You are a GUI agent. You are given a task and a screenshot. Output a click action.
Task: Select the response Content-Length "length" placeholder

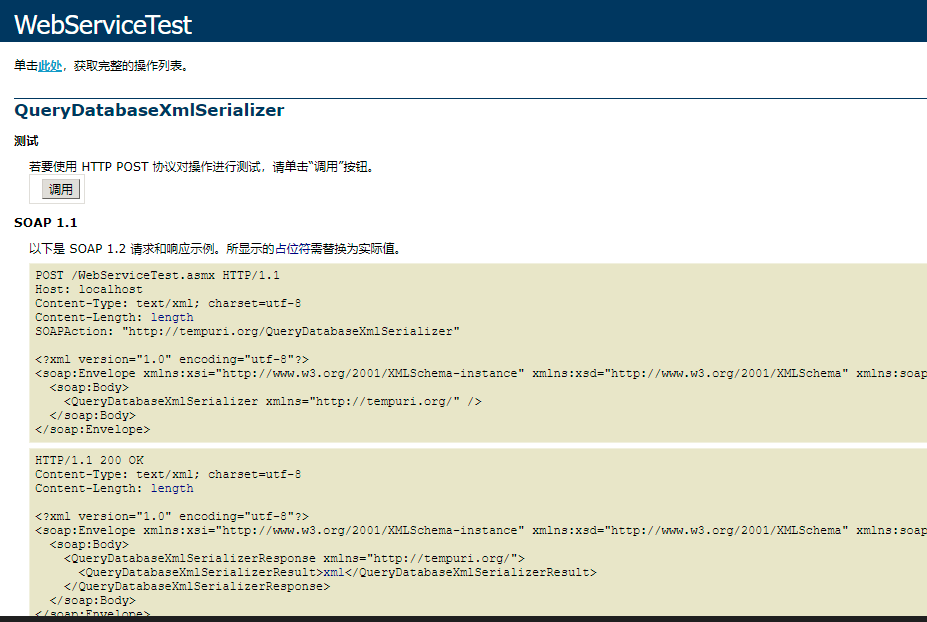point(172,488)
